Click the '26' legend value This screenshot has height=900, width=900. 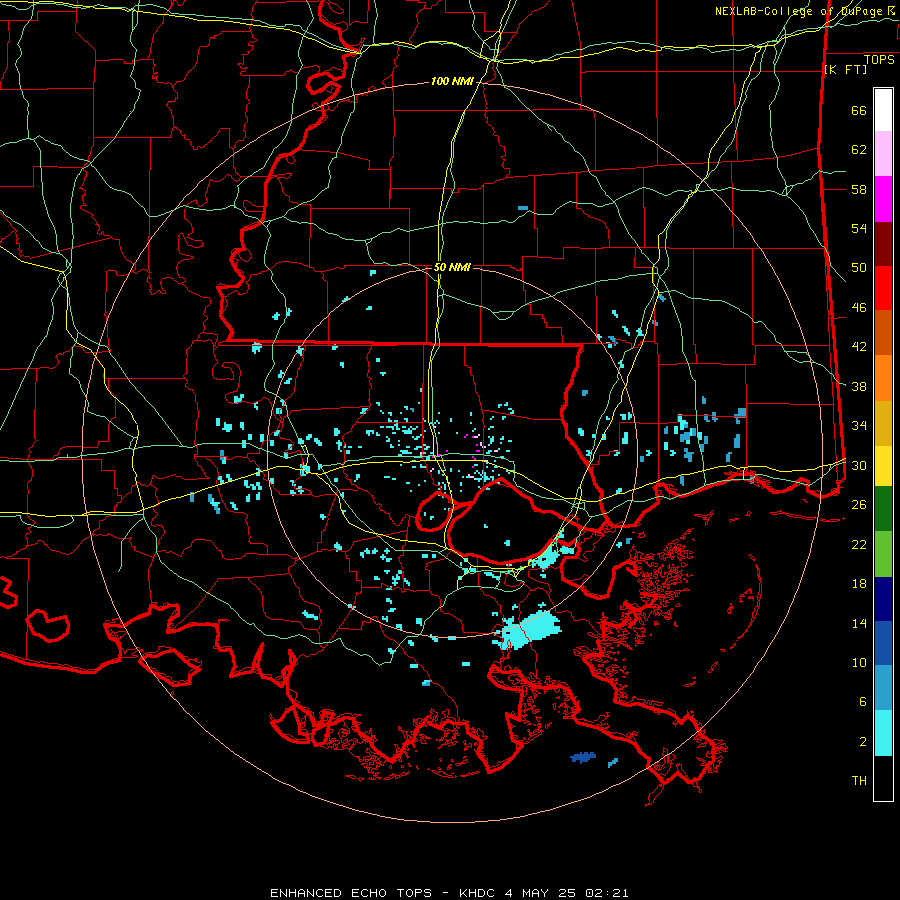tap(859, 504)
